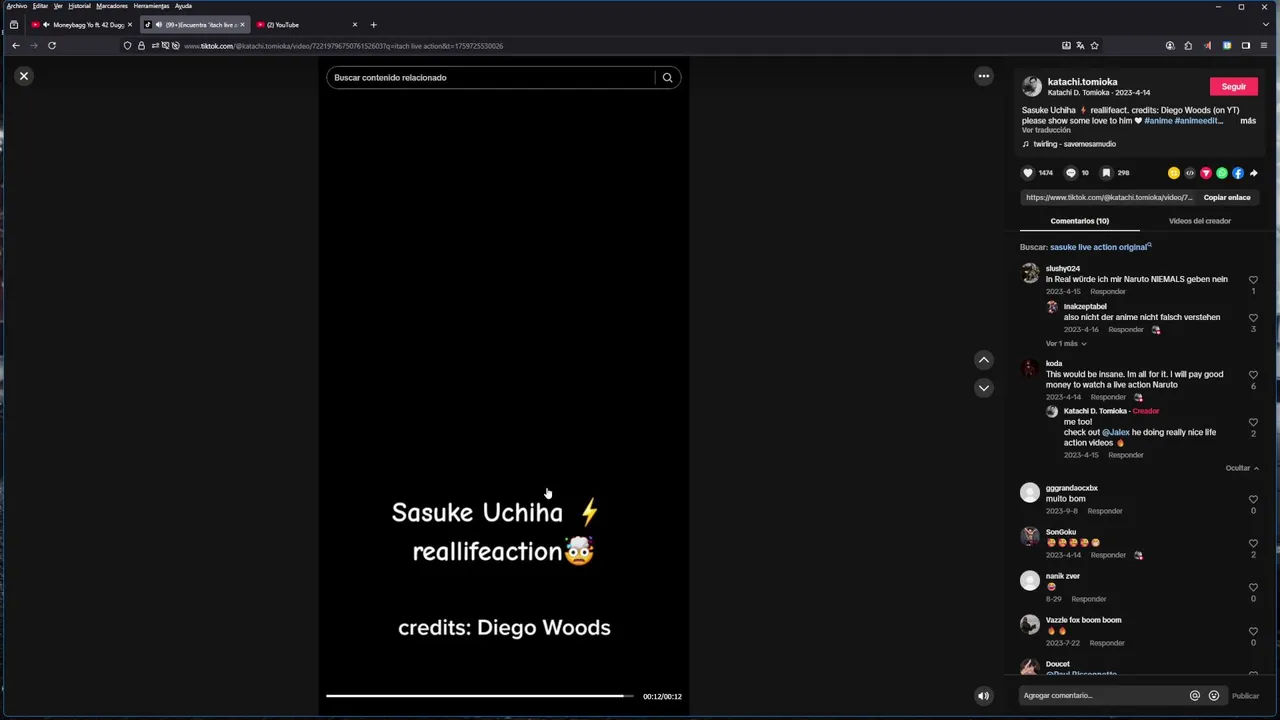Search 'sasuke live action original' suggestion

point(1100,247)
